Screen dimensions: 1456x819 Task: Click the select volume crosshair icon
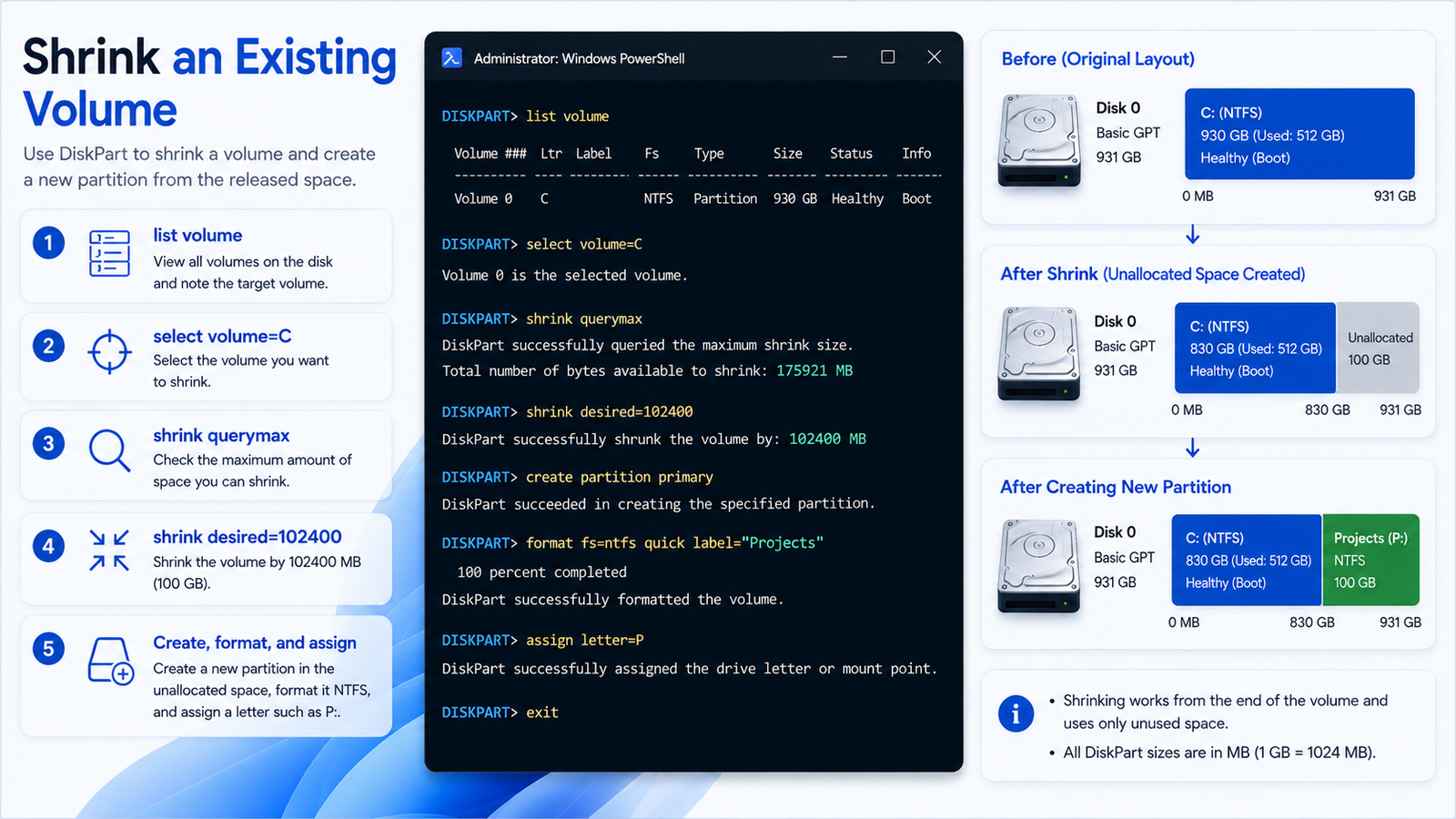coord(109,351)
